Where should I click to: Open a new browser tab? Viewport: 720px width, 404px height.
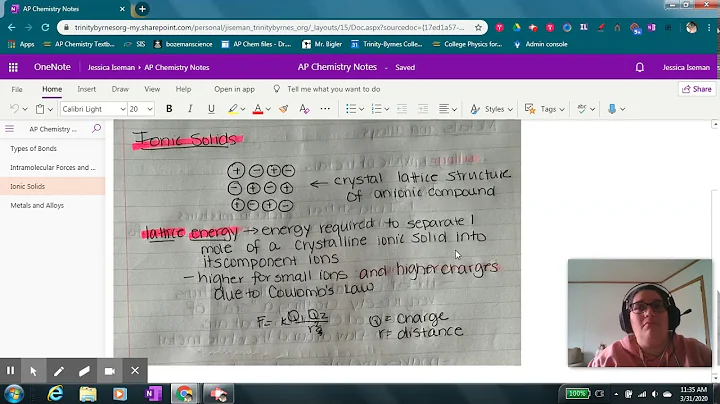(142, 9)
